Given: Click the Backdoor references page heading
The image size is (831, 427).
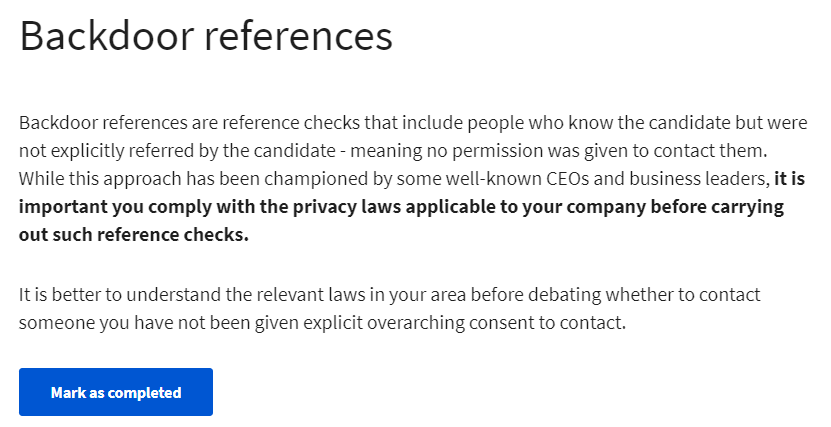Looking at the screenshot, I should (x=206, y=37).
